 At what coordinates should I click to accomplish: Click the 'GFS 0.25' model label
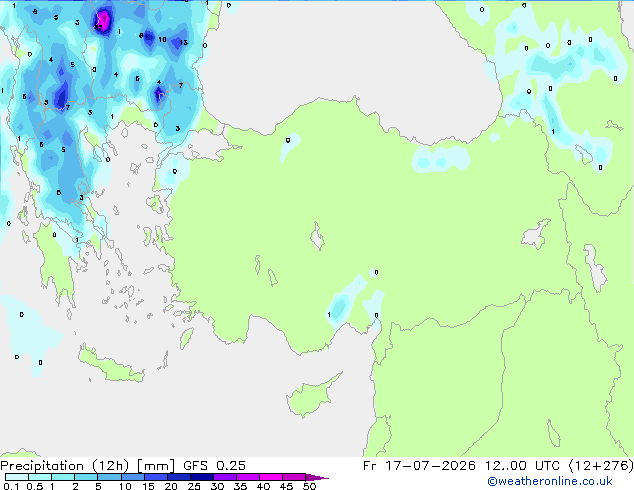pyautogui.click(x=214, y=466)
